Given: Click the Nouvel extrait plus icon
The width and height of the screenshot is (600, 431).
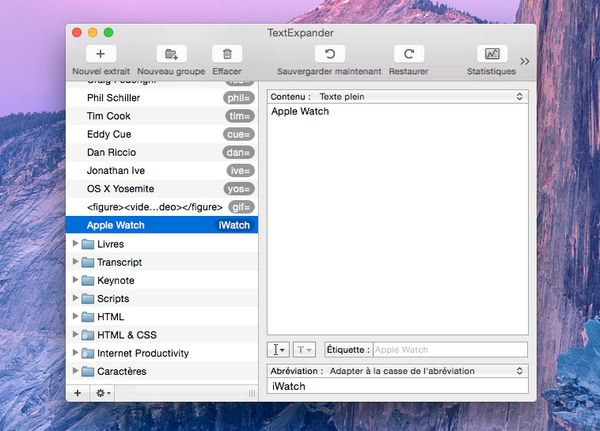Looking at the screenshot, I should (x=101, y=54).
